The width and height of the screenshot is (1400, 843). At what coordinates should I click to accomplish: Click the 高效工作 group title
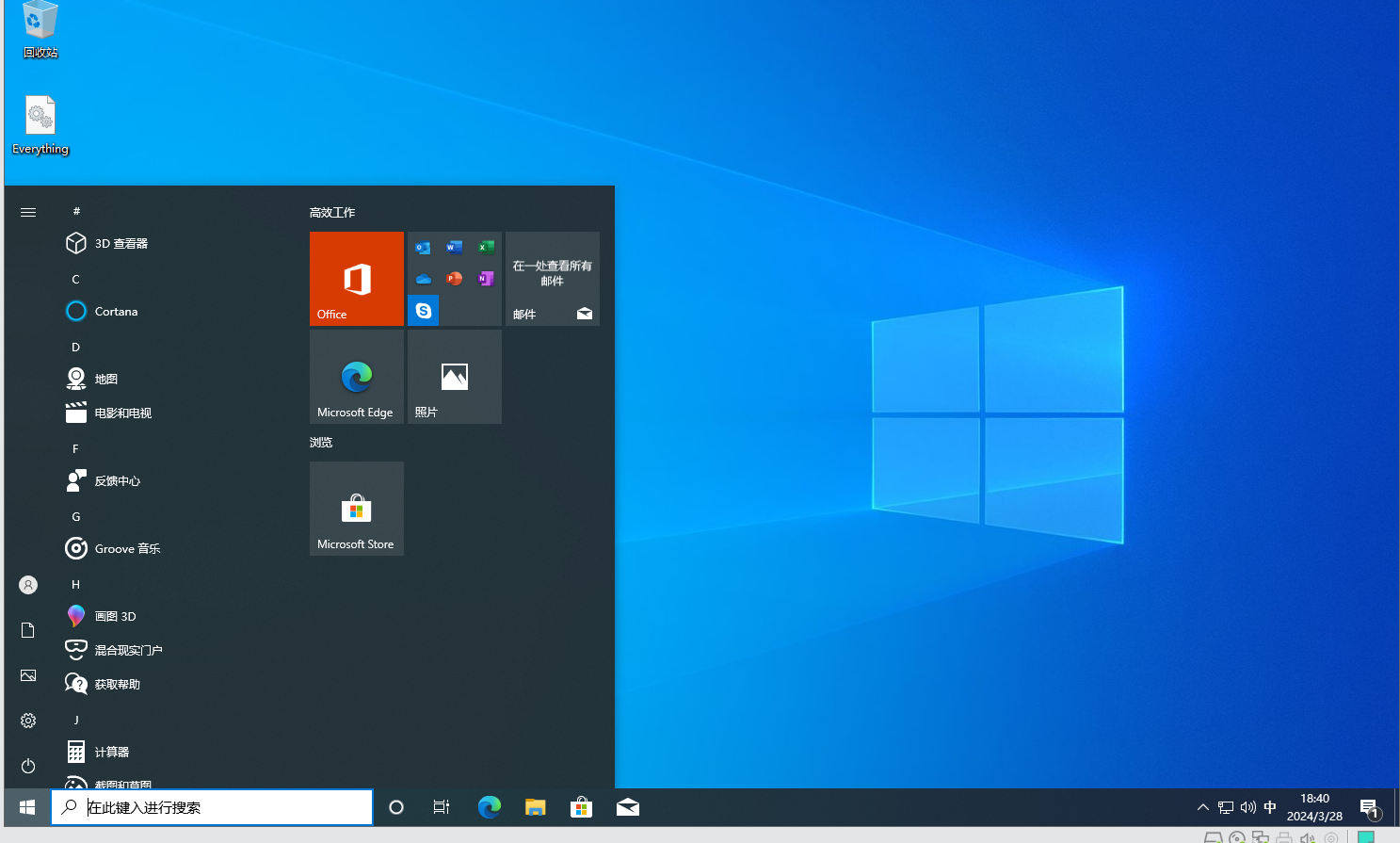point(332,213)
